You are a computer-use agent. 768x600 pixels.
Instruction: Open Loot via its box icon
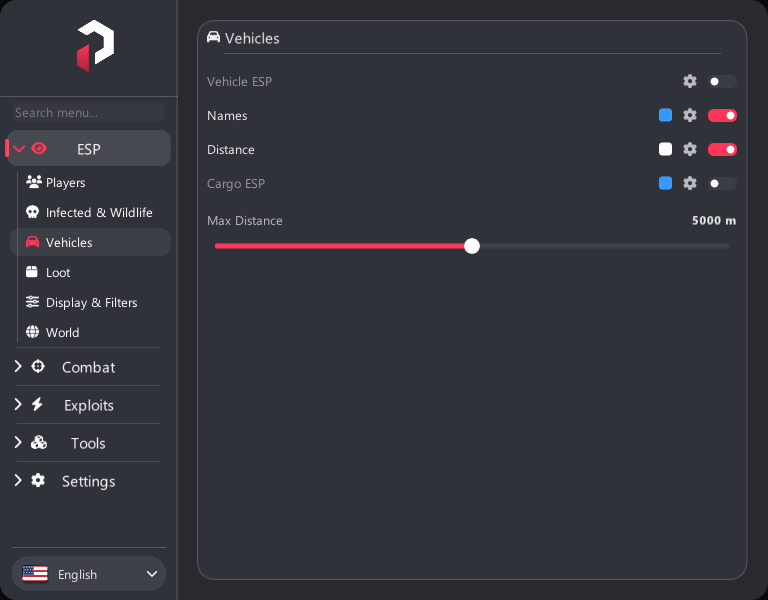click(x=32, y=272)
